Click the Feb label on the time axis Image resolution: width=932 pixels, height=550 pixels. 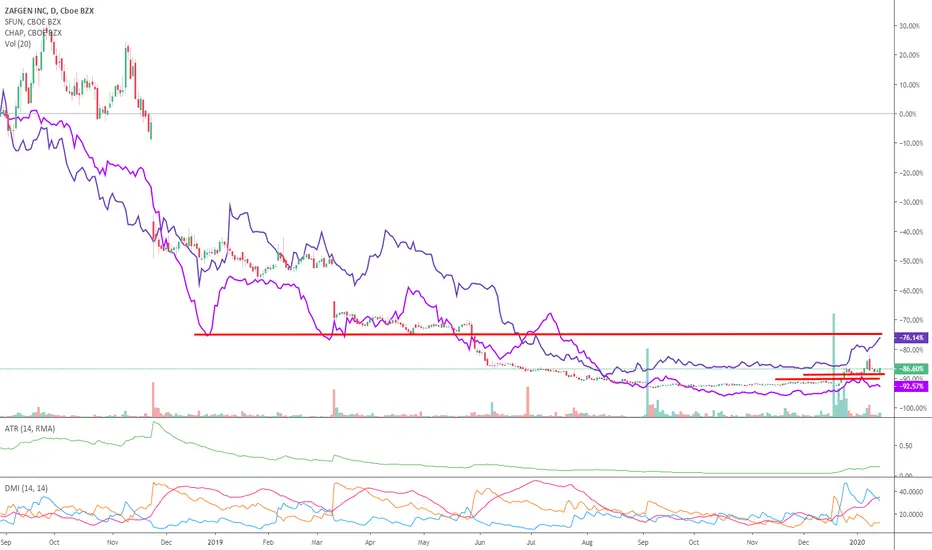268,542
